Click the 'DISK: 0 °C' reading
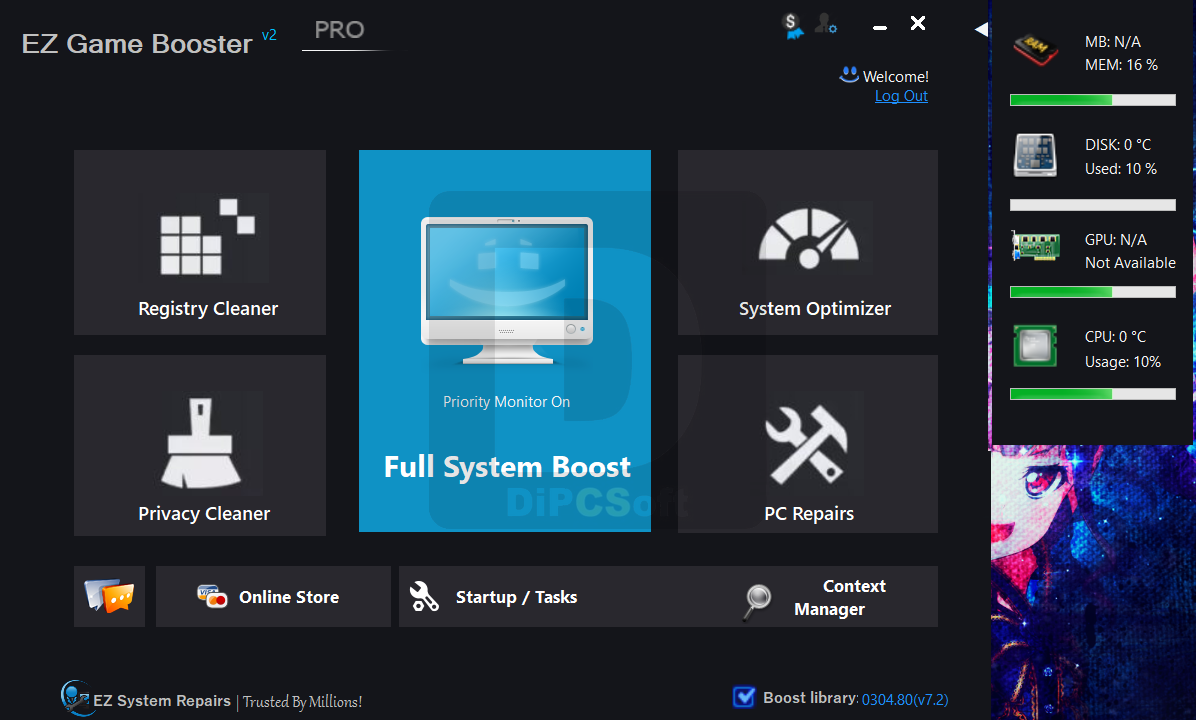Image resolution: width=1196 pixels, height=720 pixels. coord(1118,144)
